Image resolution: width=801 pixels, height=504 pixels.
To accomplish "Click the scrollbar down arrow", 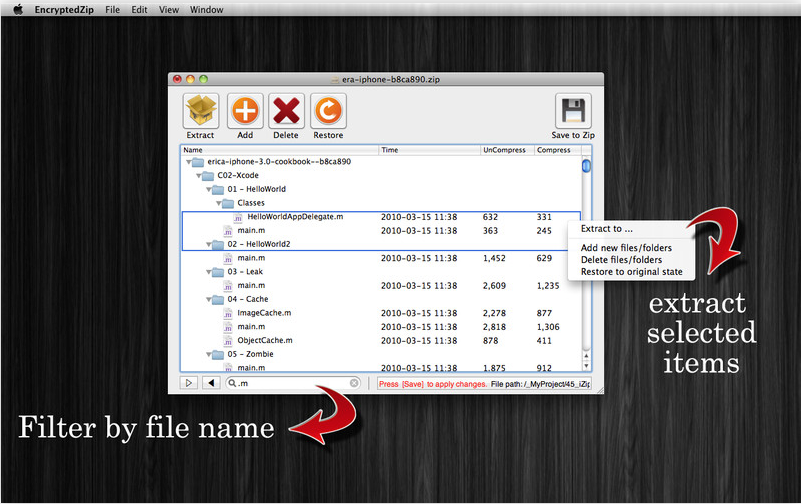I will coord(586,366).
